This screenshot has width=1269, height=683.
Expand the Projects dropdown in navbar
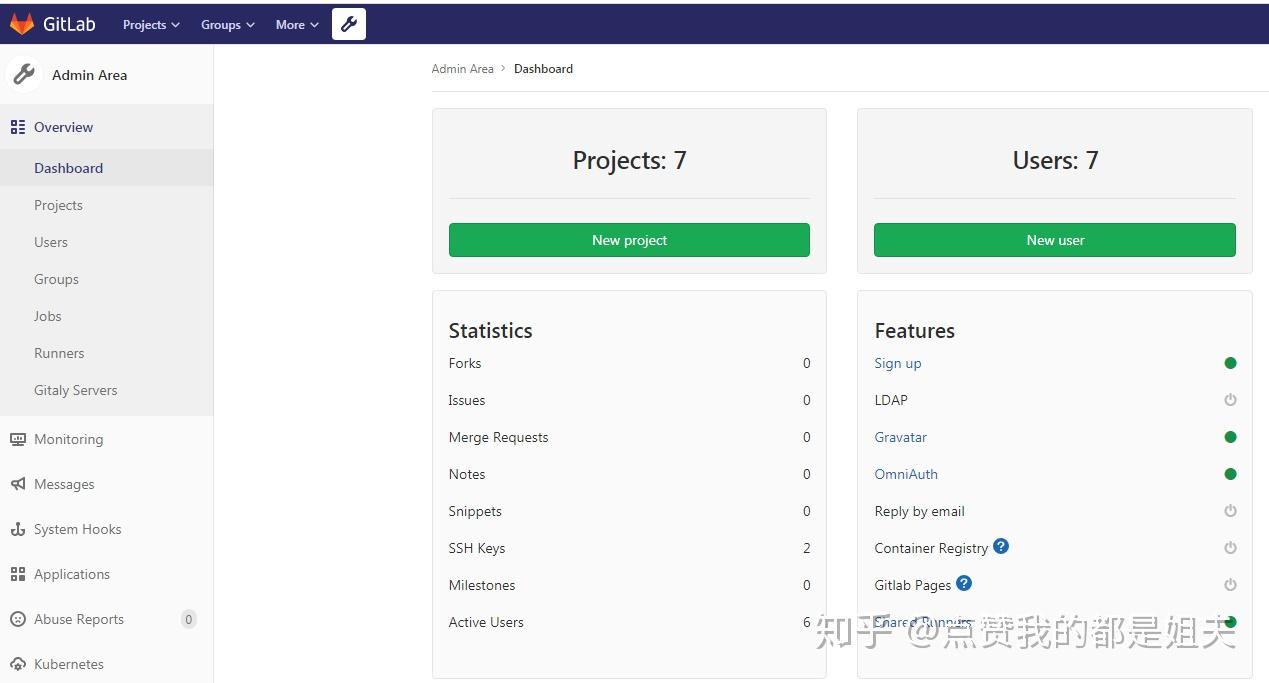[x=151, y=25]
